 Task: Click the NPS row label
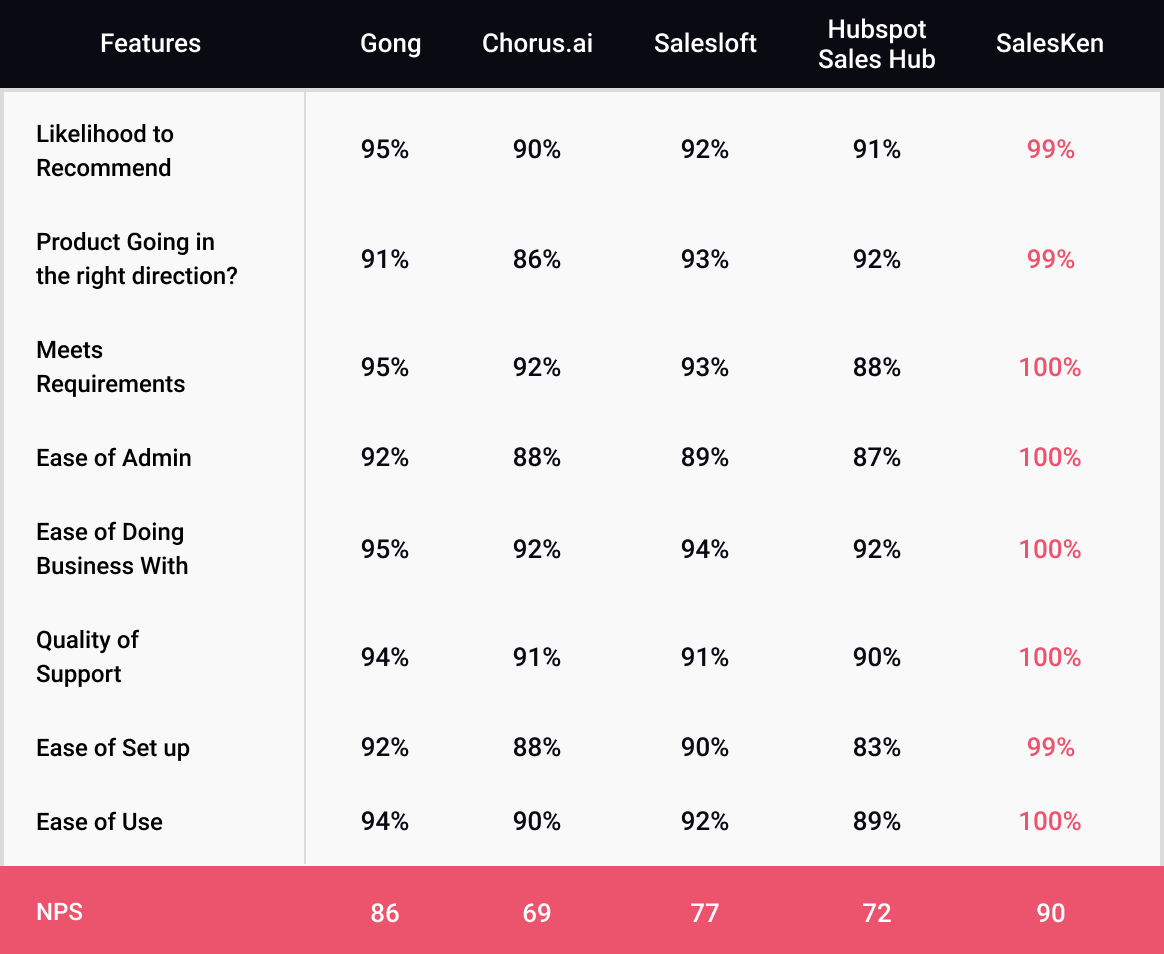click(x=59, y=912)
